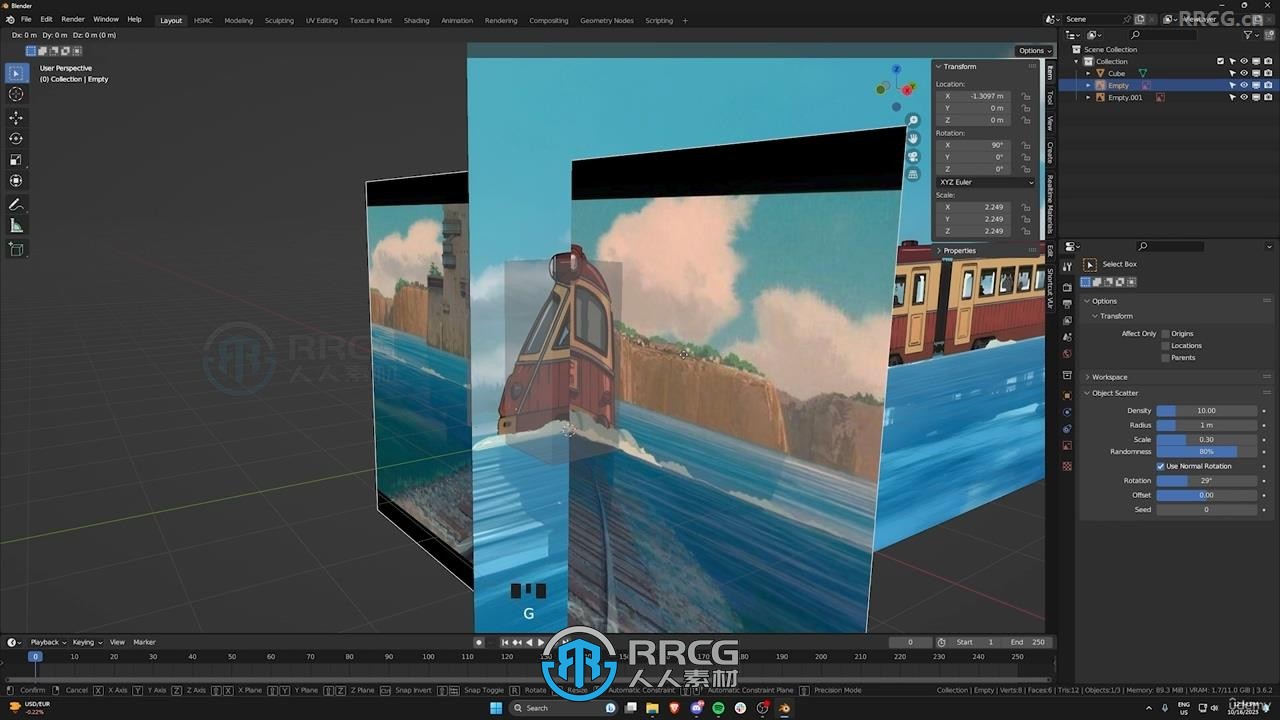The image size is (1280, 720).
Task: Open the viewport Options dropdown
Action: [x=1034, y=51]
